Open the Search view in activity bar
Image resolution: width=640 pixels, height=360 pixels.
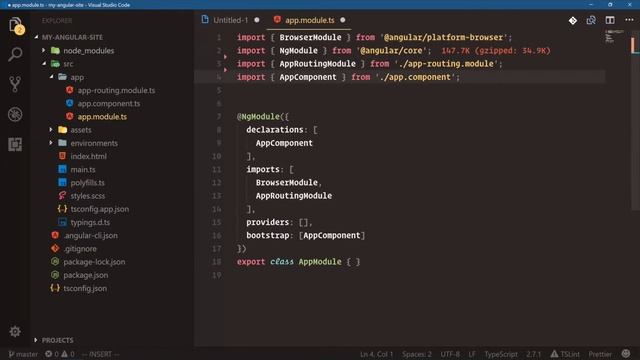tap(15, 54)
